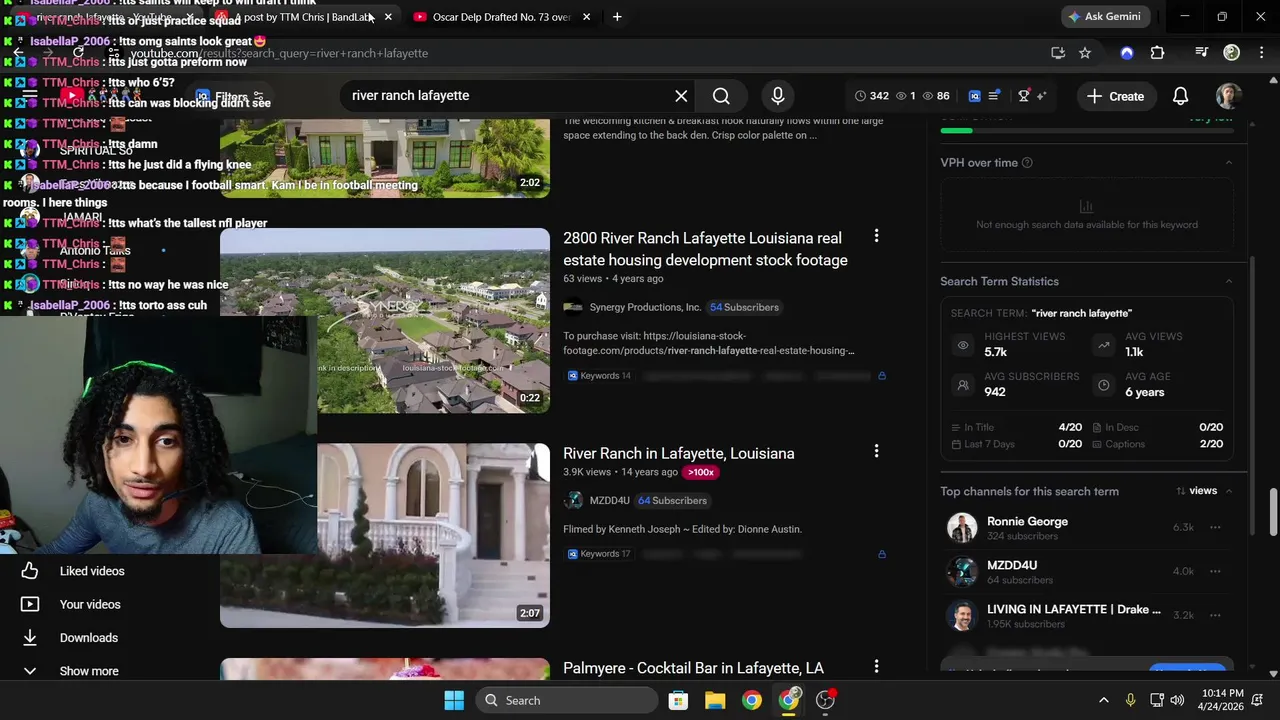Open a new browser tab
The width and height of the screenshot is (1280, 720).
pyautogui.click(x=617, y=17)
